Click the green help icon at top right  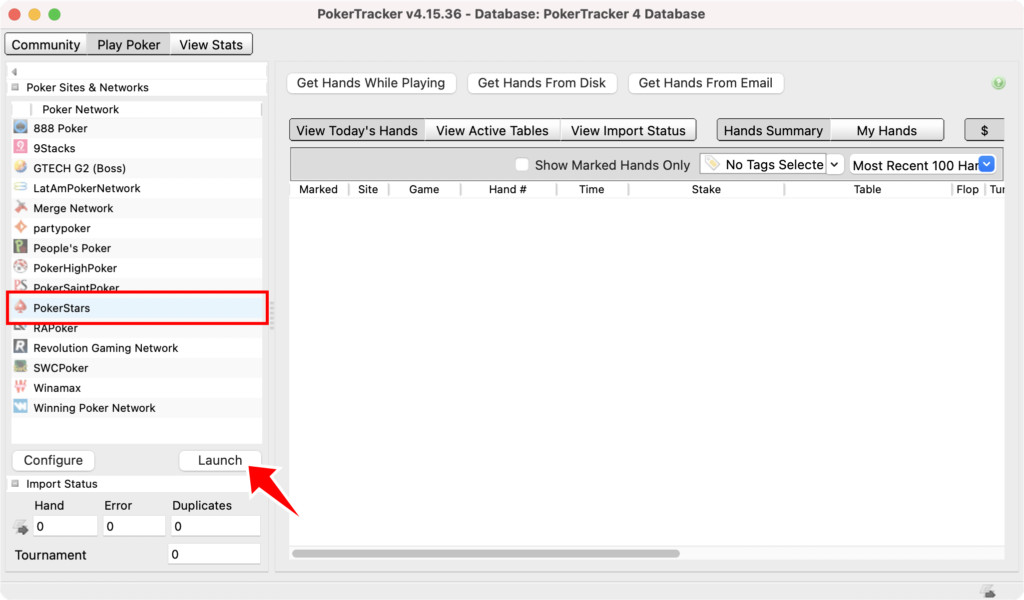(x=998, y=83)
